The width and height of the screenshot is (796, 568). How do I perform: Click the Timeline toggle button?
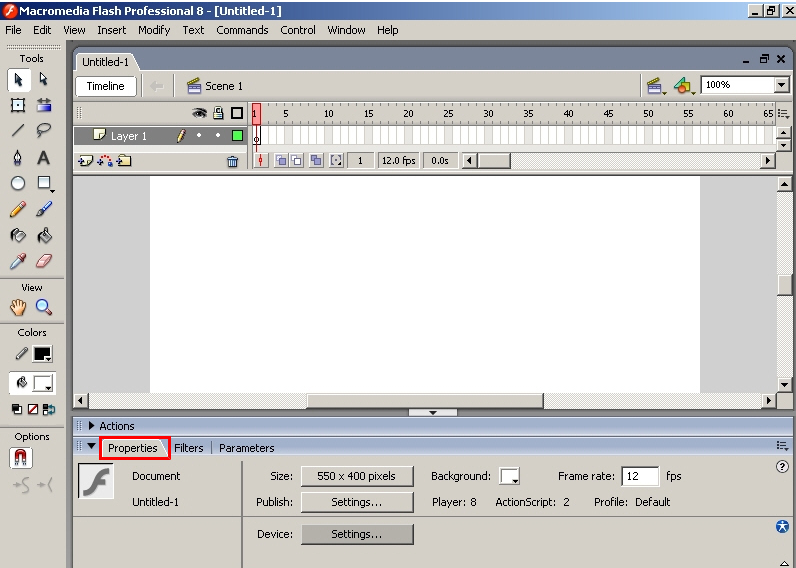pos(106,86)
